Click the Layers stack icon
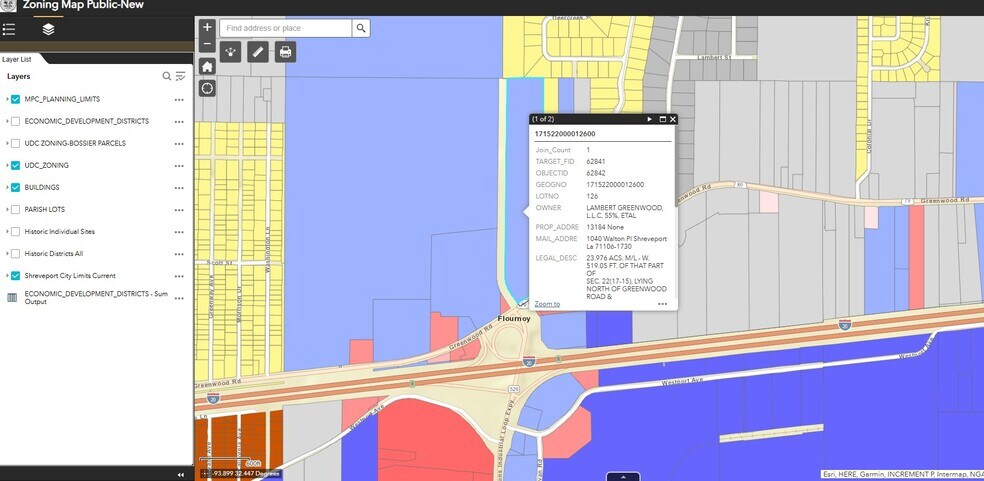Viewport: 984px width, 481px height. (x=48, y=30)
